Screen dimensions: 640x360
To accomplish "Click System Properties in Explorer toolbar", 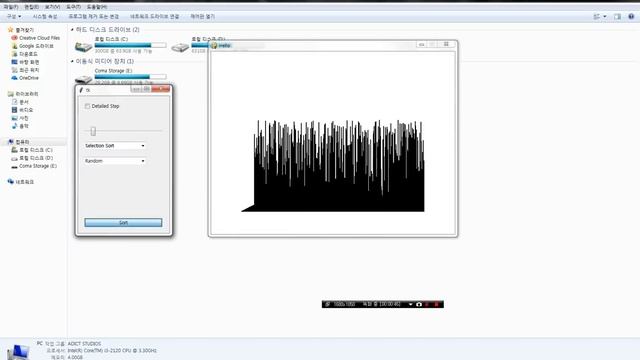I will click(x=45, y=16).
